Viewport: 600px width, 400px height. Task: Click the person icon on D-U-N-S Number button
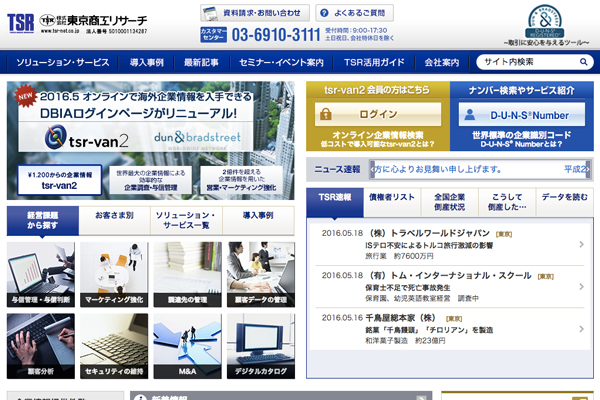(470, 114)
